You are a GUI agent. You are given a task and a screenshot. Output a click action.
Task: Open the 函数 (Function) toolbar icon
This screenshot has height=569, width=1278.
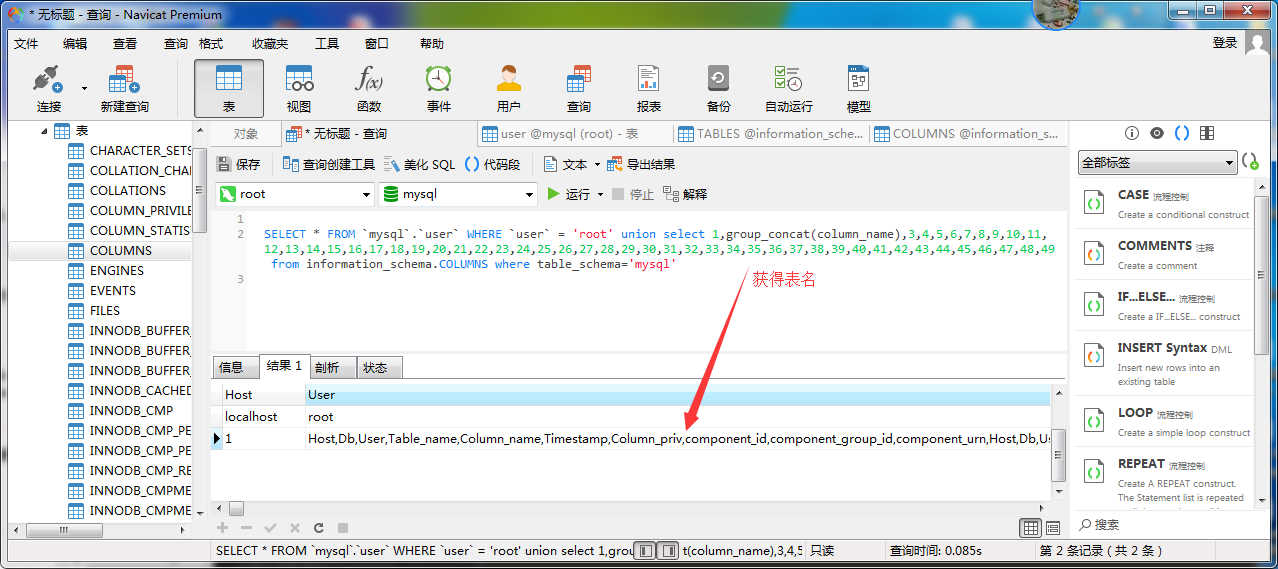pyautogui.click(x=368, y=87)
